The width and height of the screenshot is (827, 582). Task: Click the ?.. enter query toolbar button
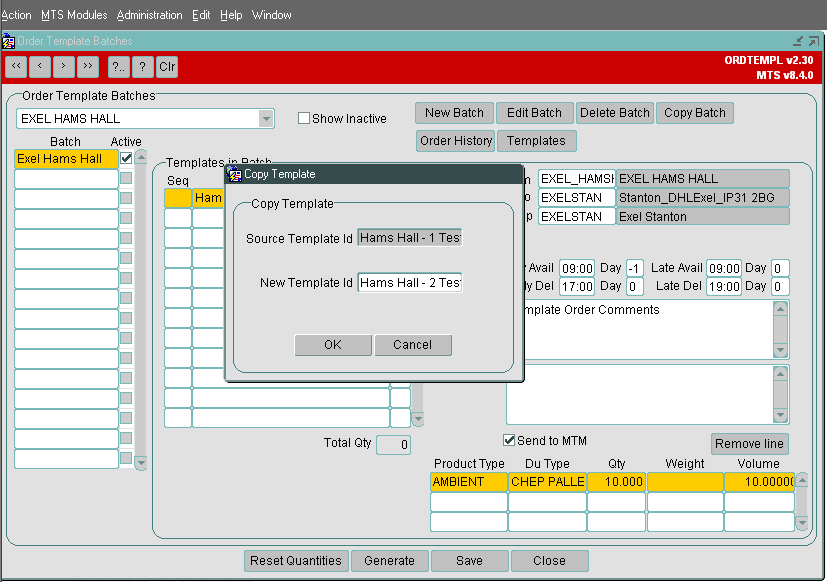pos(119,67)
